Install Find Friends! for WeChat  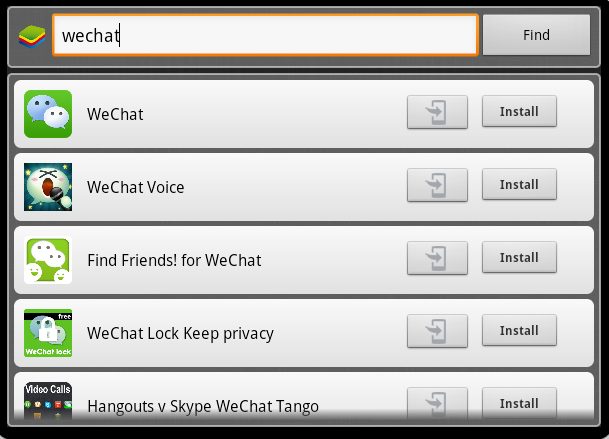pyautogui.click(x=519, y=257)
